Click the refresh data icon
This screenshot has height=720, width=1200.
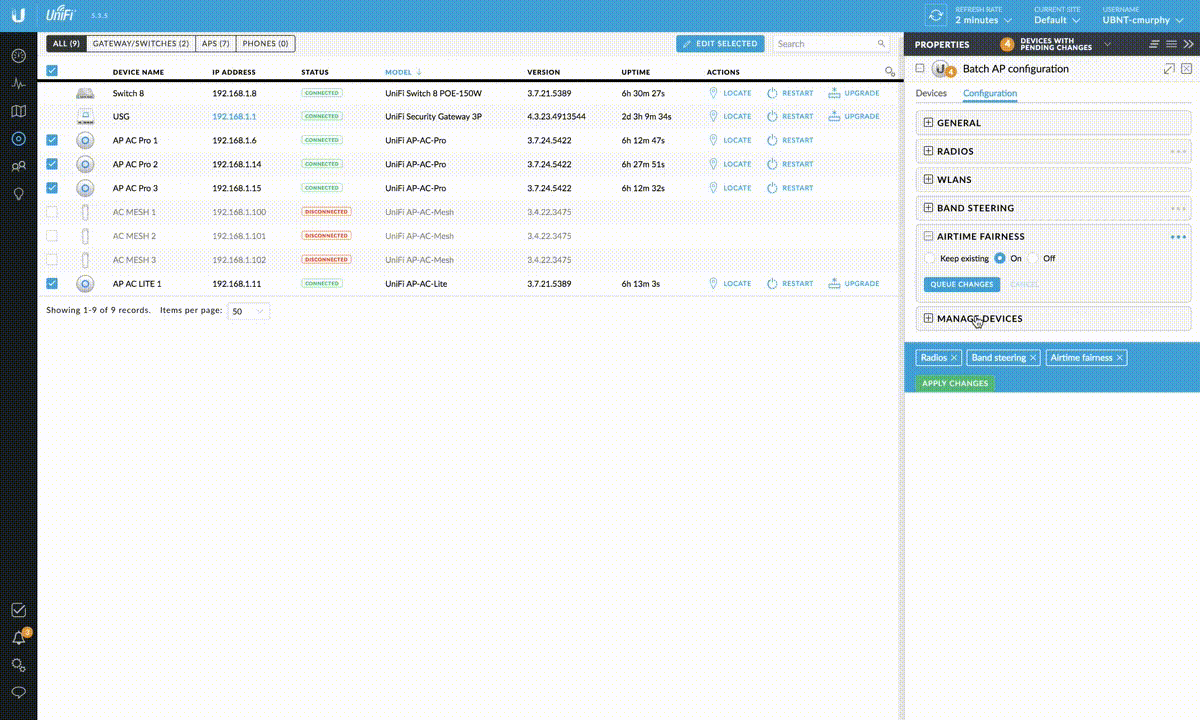[935, 15]
